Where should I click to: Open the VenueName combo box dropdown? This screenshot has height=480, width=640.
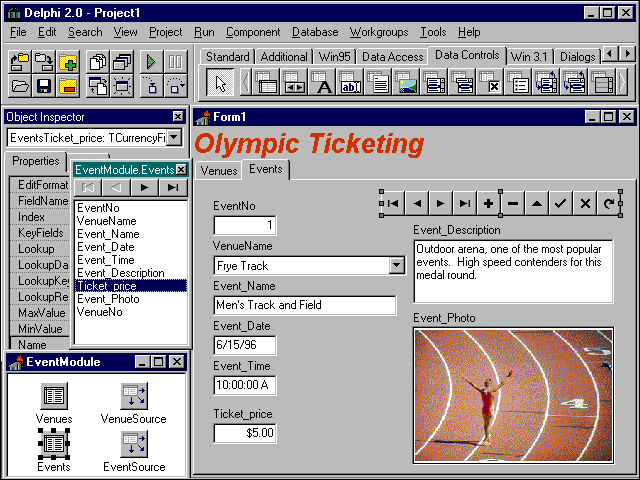tap(396, 266)
